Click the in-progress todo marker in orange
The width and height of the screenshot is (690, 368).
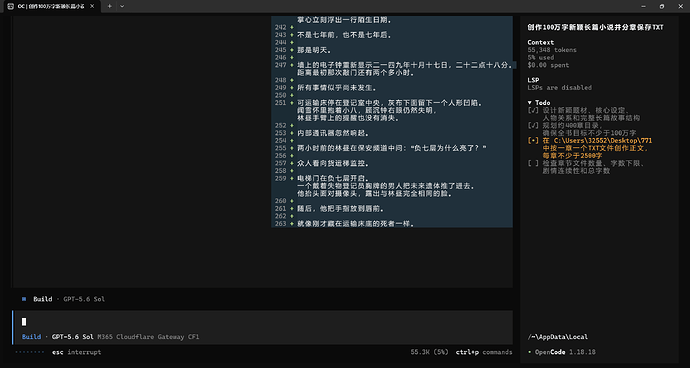[532, 140]
